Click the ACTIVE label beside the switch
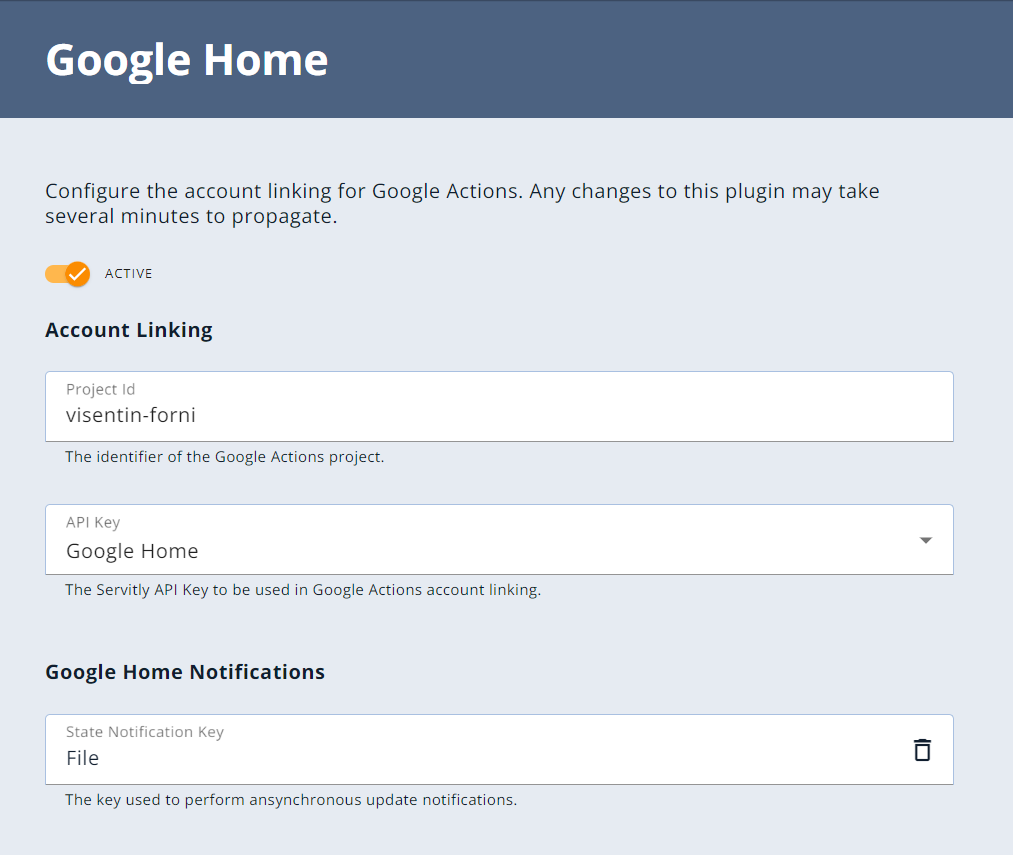This screenshot has height=855, width=1013. 129,274
